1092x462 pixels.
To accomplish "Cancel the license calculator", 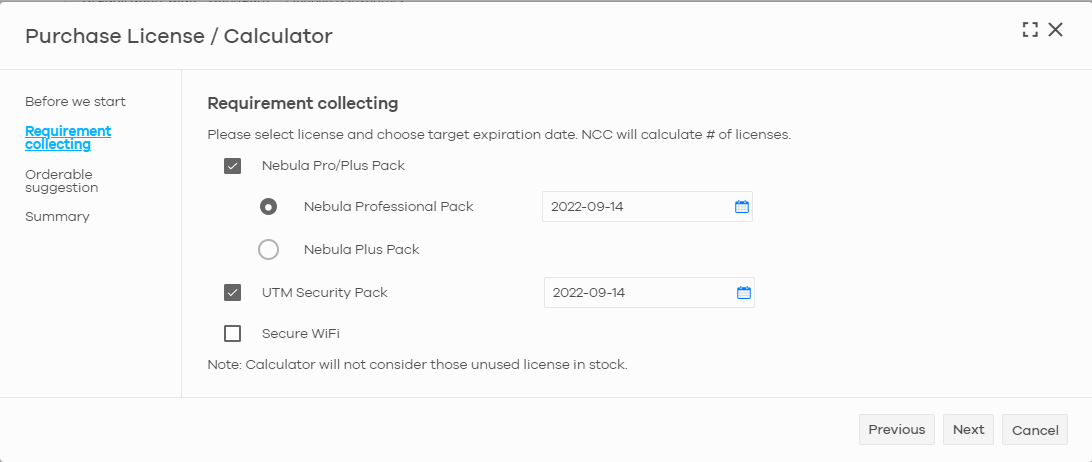I will (x=1035, y=430).
